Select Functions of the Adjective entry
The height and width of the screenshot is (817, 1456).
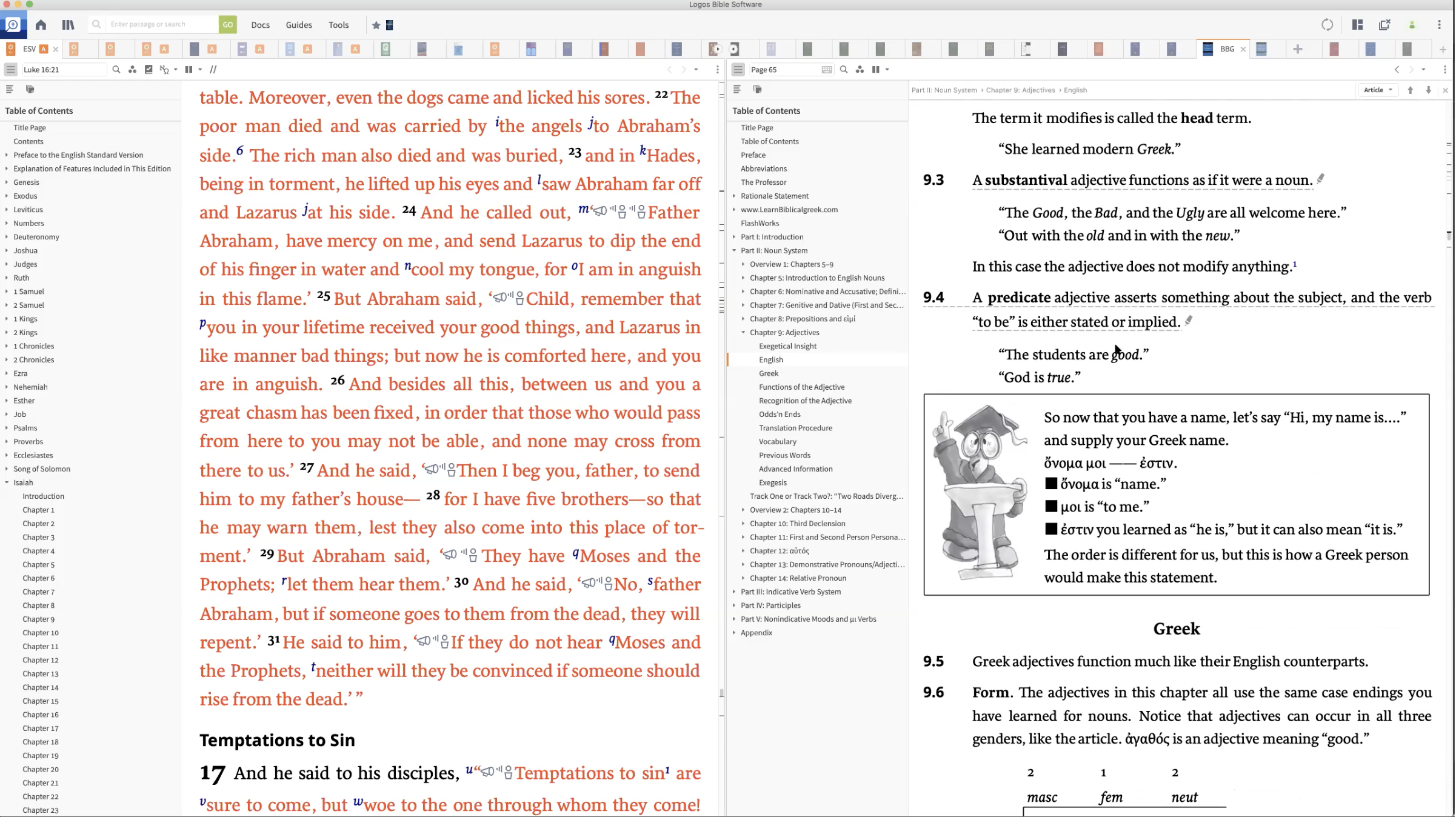pyautogui.click(x=801, y=387)
